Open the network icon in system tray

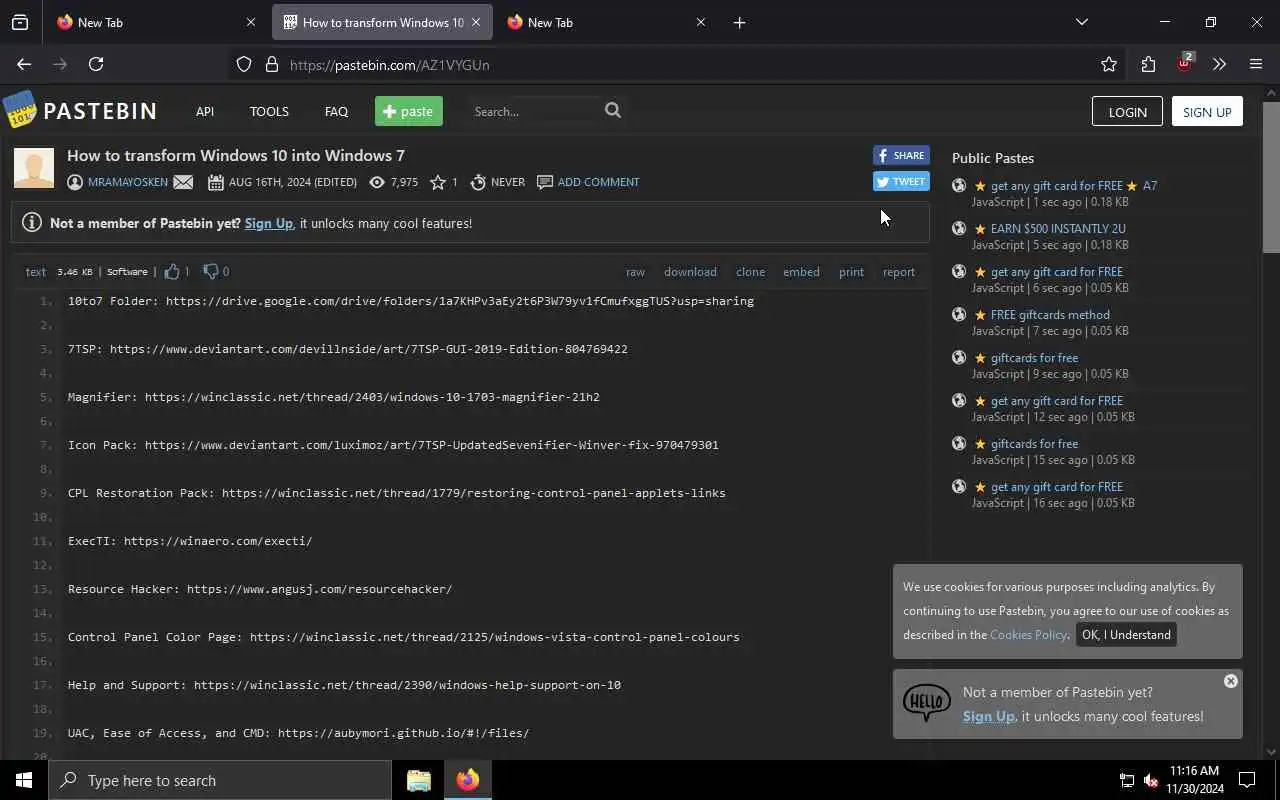(x=1126, y=780)
